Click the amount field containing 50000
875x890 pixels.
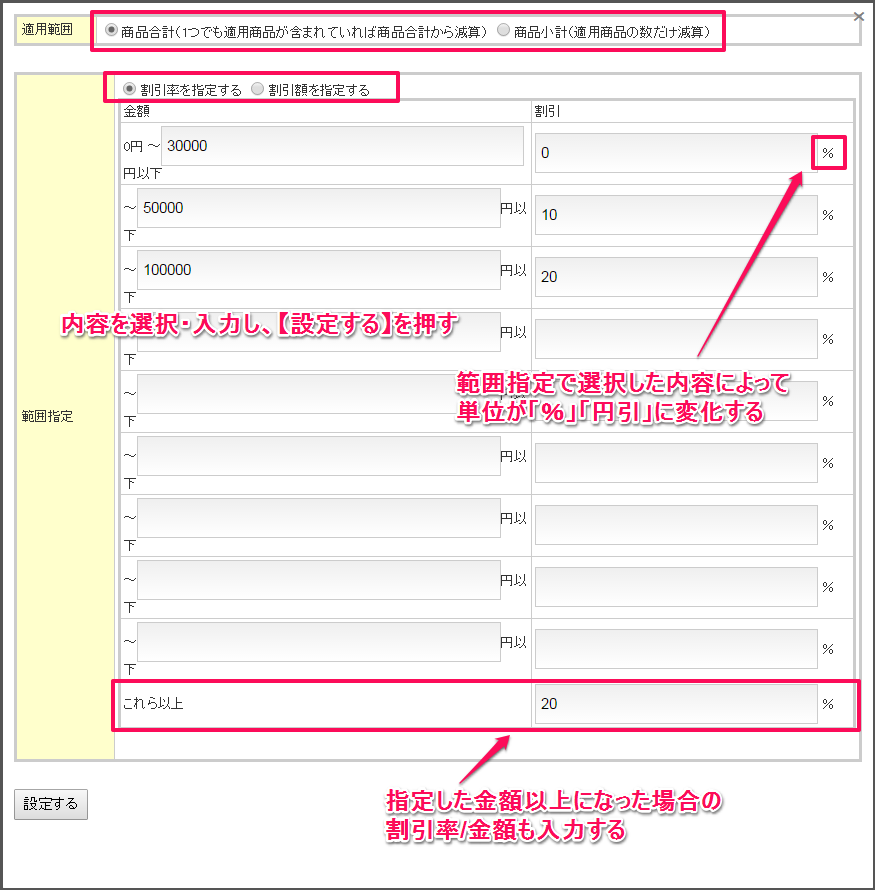tap(318, 208)
